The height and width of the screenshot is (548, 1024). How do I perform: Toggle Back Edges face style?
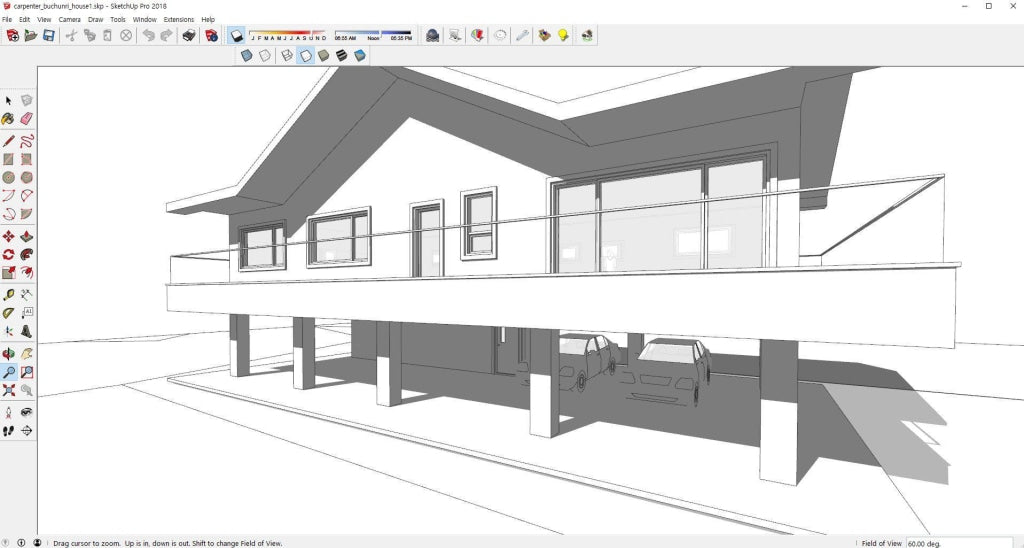pyautogui.click(x=264, y=56)
